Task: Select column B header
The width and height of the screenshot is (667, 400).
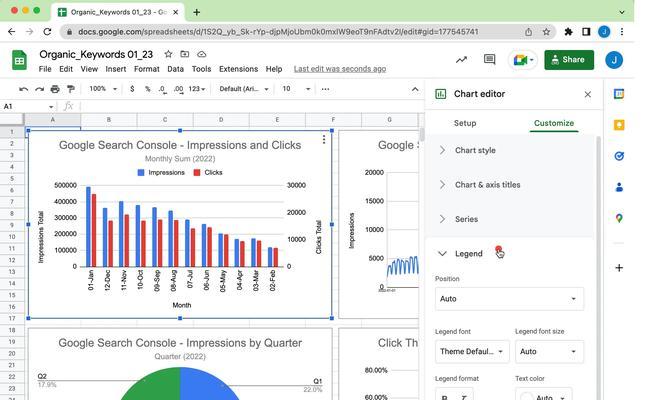Action: (x=109, y=120)
